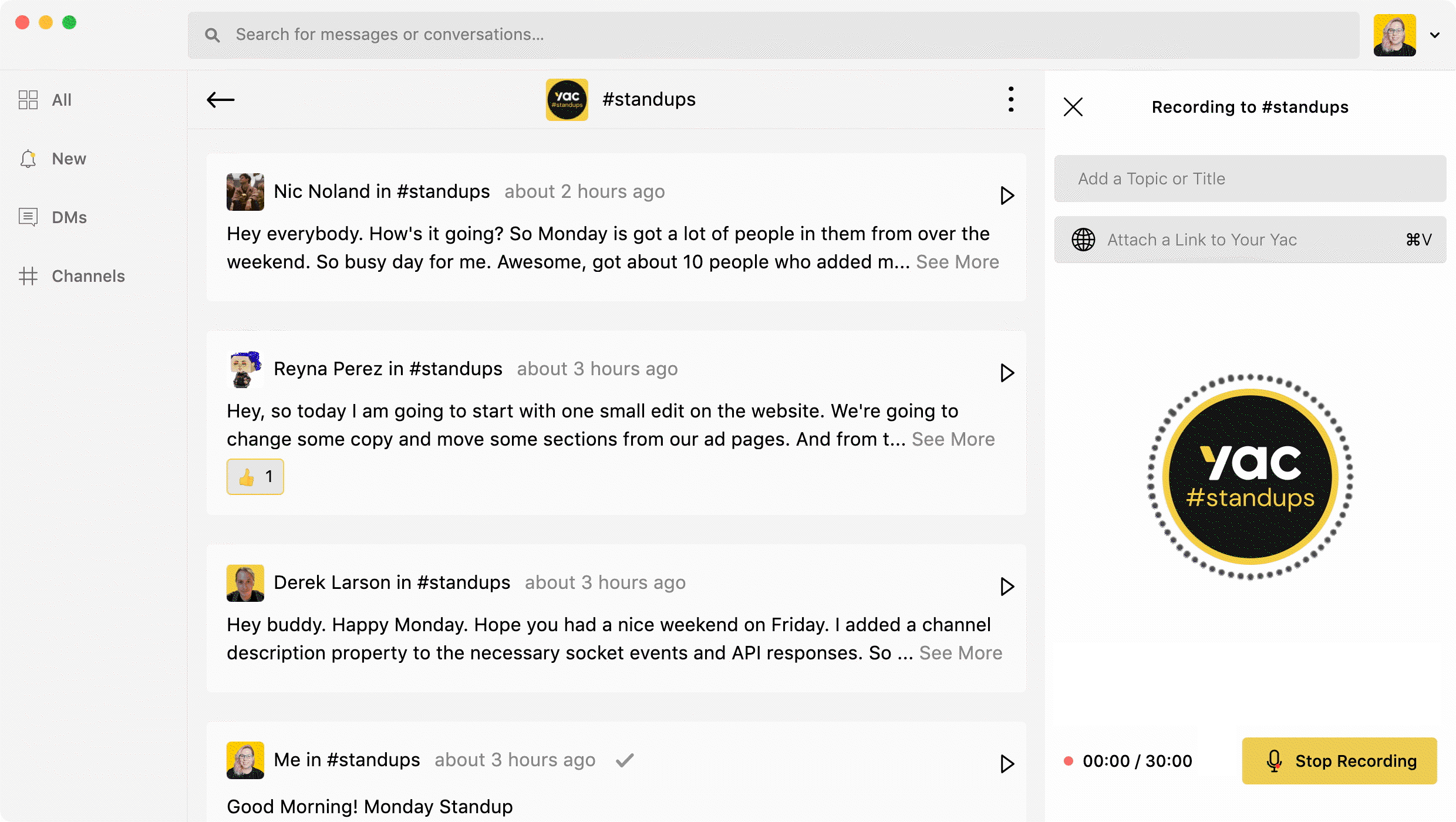Expand See More on Derek Larson's message

[961, 652]
